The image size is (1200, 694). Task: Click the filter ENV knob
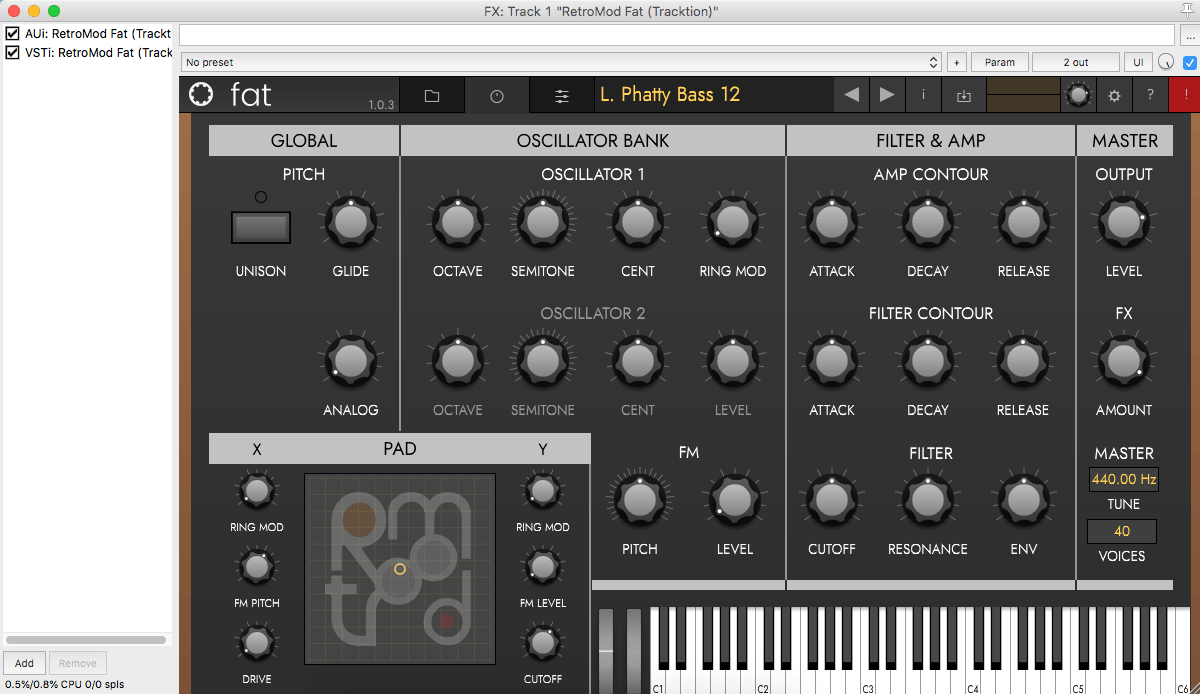coord(1023,500)
